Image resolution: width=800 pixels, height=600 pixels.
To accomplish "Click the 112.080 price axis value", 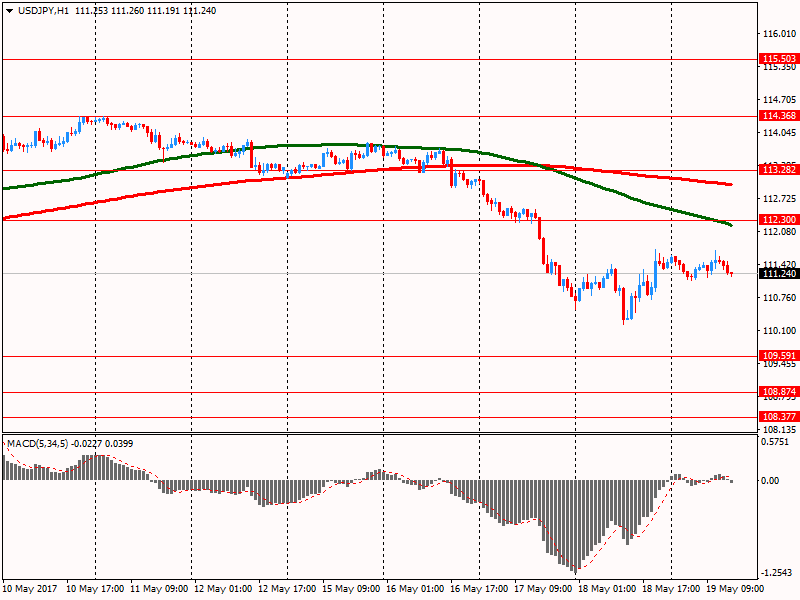I will (x=779, y=232).
